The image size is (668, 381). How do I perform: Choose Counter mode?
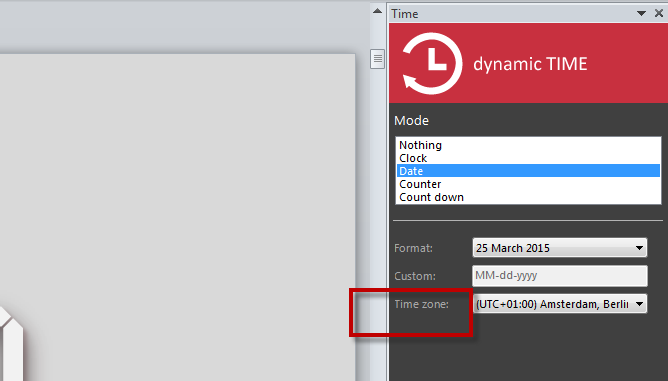click(528, 184)
